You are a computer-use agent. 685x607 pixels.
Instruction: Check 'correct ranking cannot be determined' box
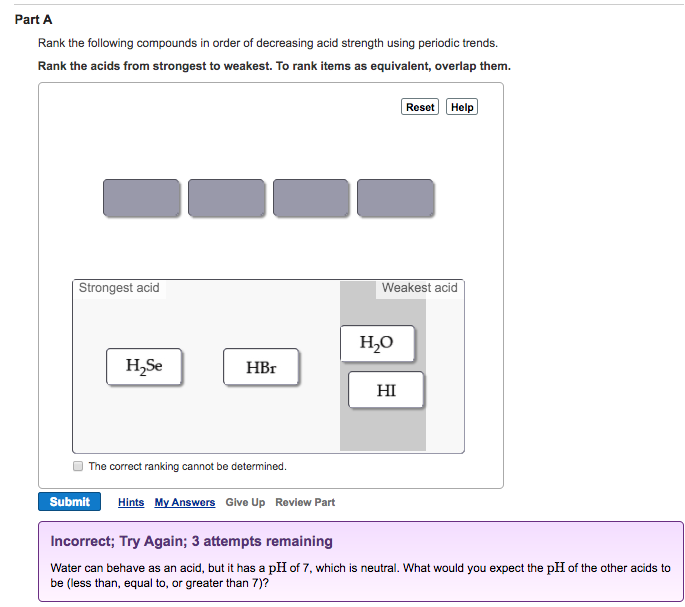[78, 466]
